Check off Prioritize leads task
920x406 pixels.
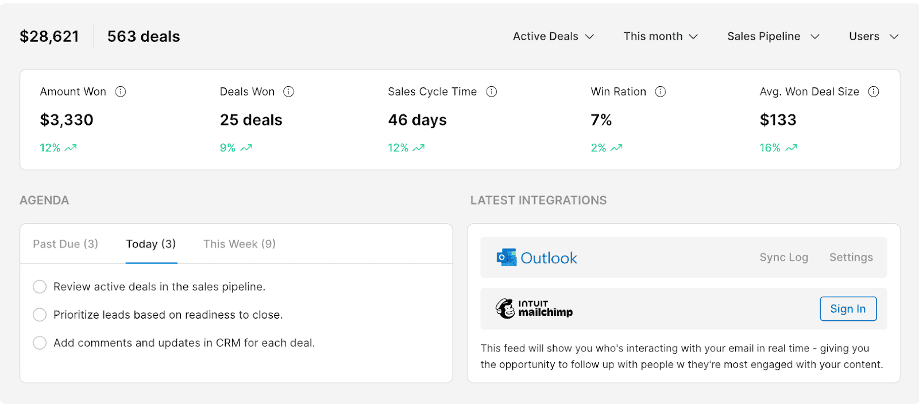(39, 315)
